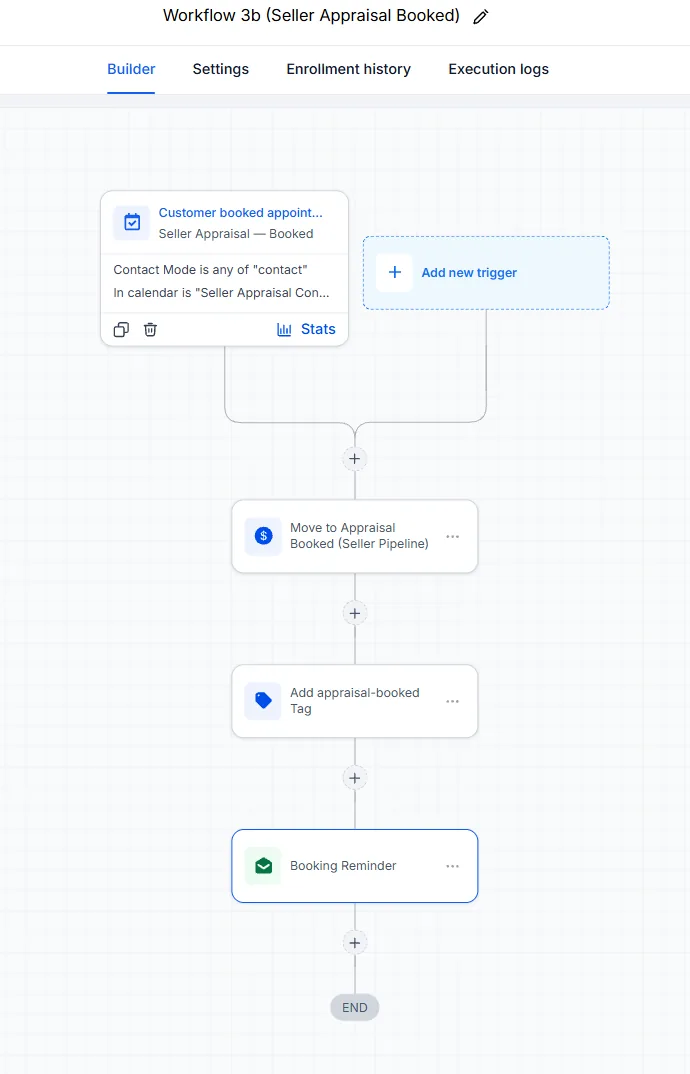Image resolution: width=690 pixels, height=1074 pixels.
Task: Click the END node
Action: coord(355,1008)
